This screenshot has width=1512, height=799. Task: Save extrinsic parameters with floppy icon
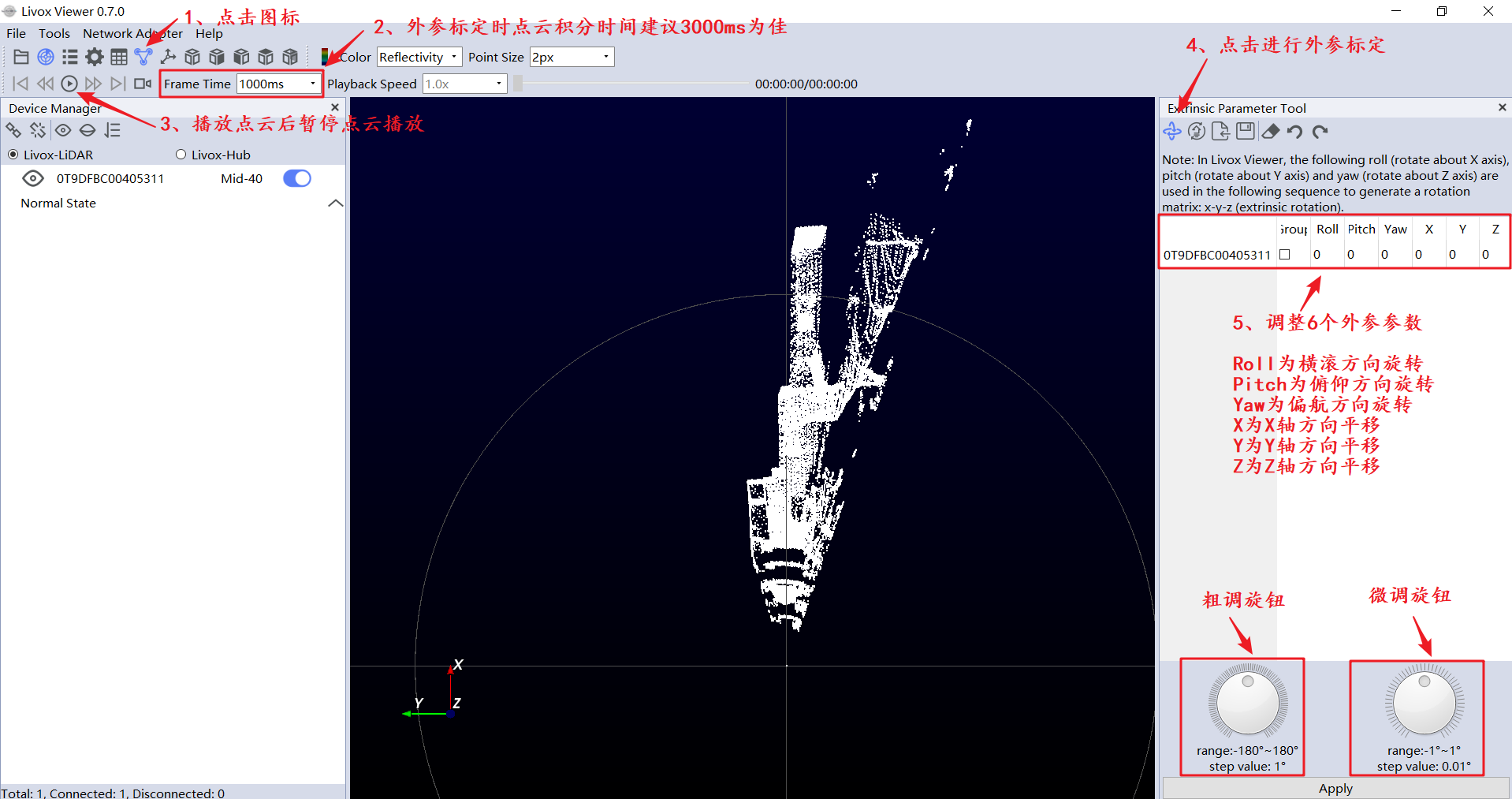tap(1246, 132)
